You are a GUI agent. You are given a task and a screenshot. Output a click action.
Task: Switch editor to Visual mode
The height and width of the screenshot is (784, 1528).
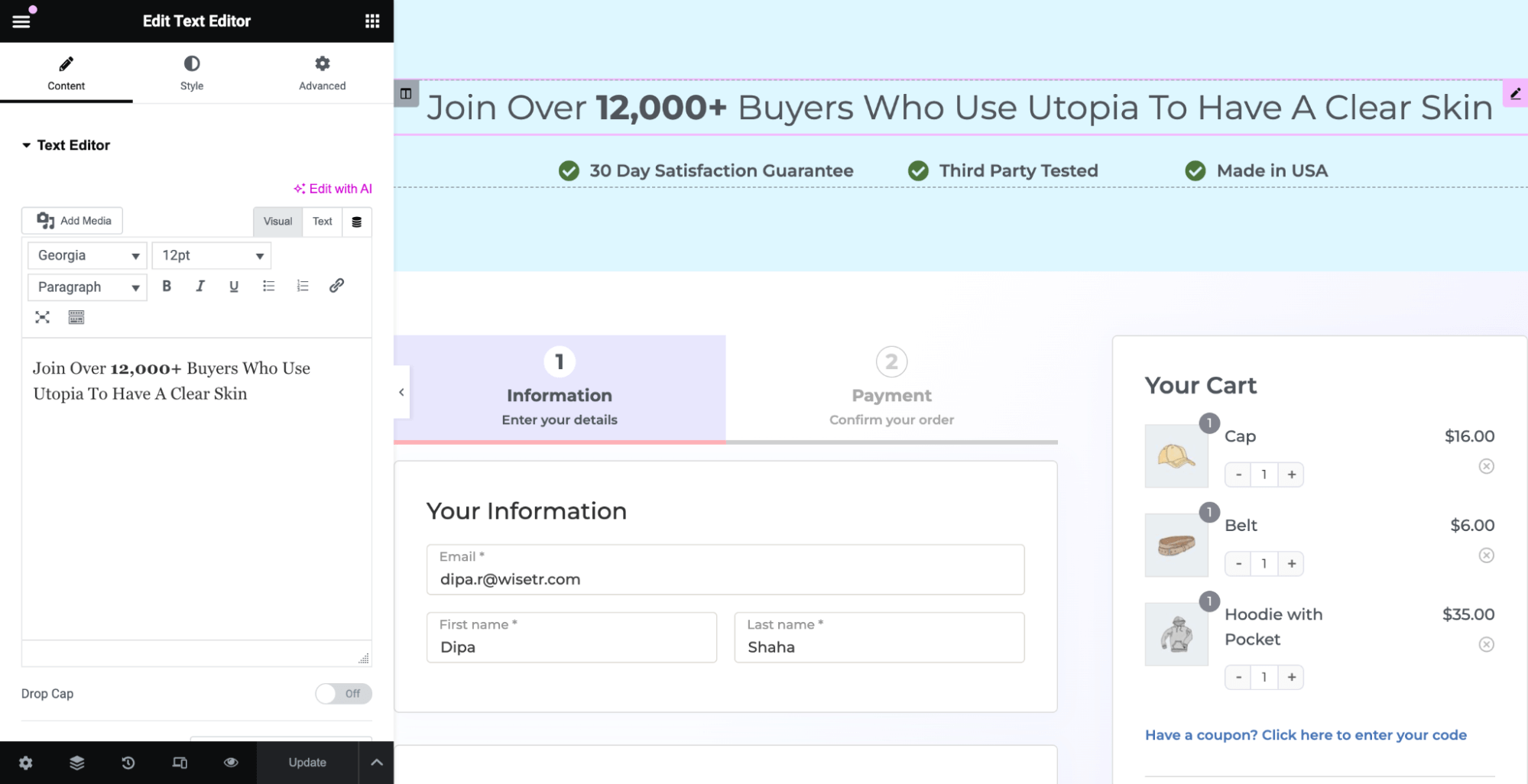[277, 222]
